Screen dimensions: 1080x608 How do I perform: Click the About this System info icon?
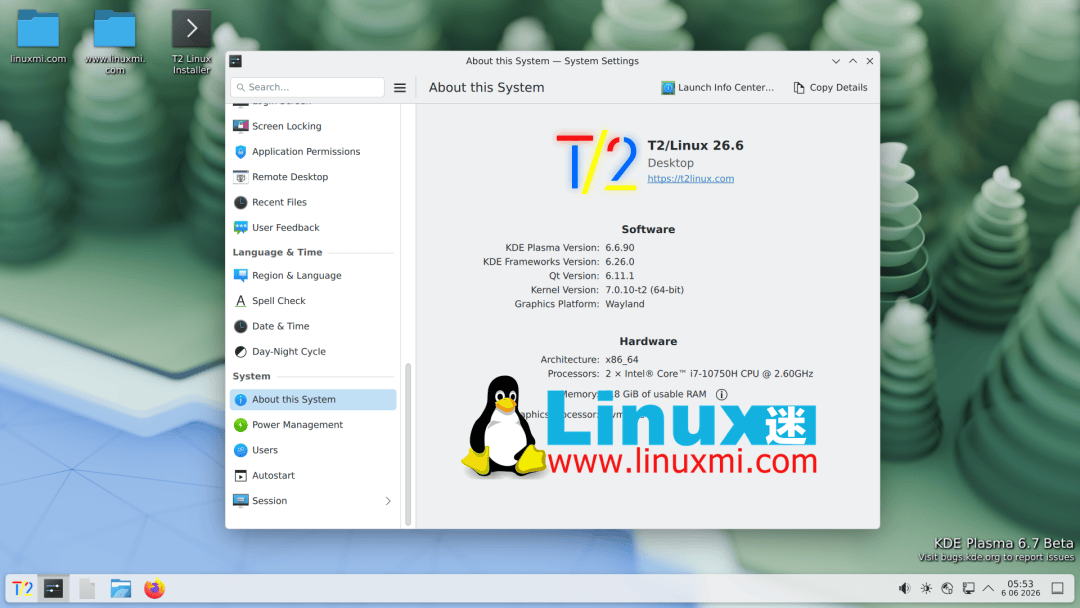(240, 399)
